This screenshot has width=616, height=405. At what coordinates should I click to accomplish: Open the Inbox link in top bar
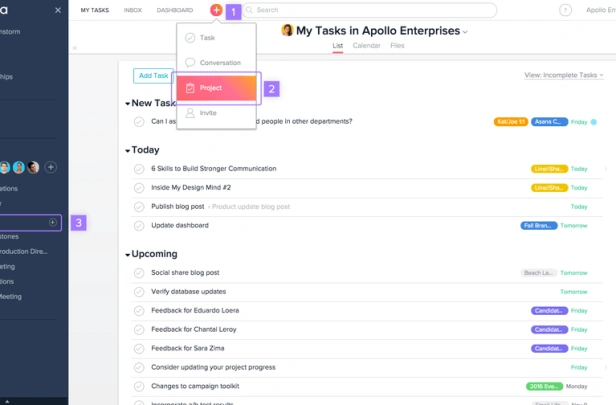tap(132, 10)
